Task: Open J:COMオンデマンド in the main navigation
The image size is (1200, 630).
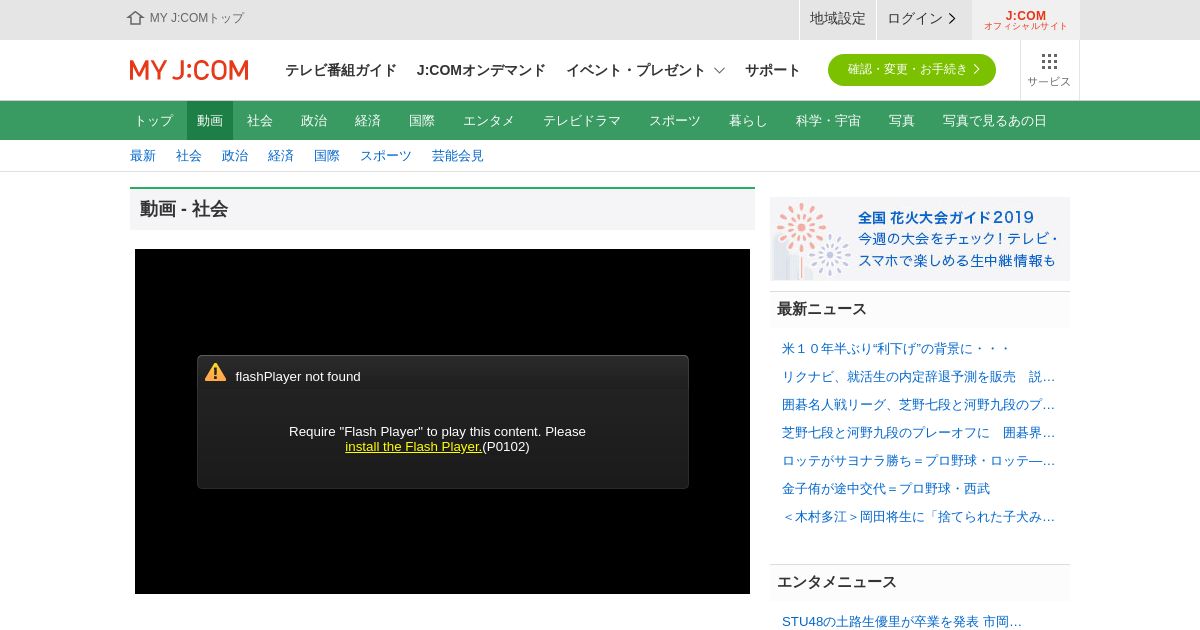Action: [x=481, y=70]
